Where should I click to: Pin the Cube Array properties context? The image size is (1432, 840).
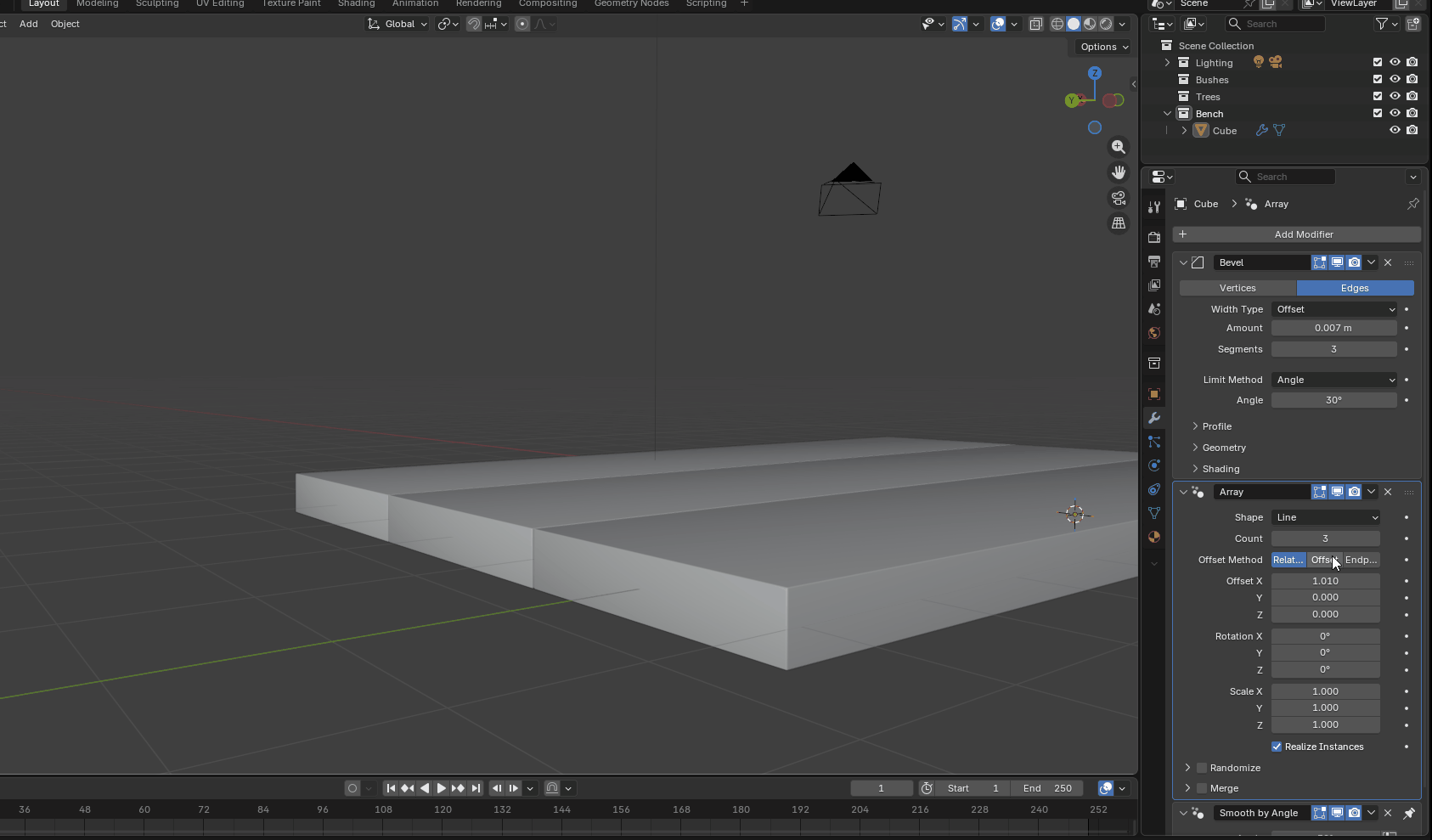click(1412, 204)
